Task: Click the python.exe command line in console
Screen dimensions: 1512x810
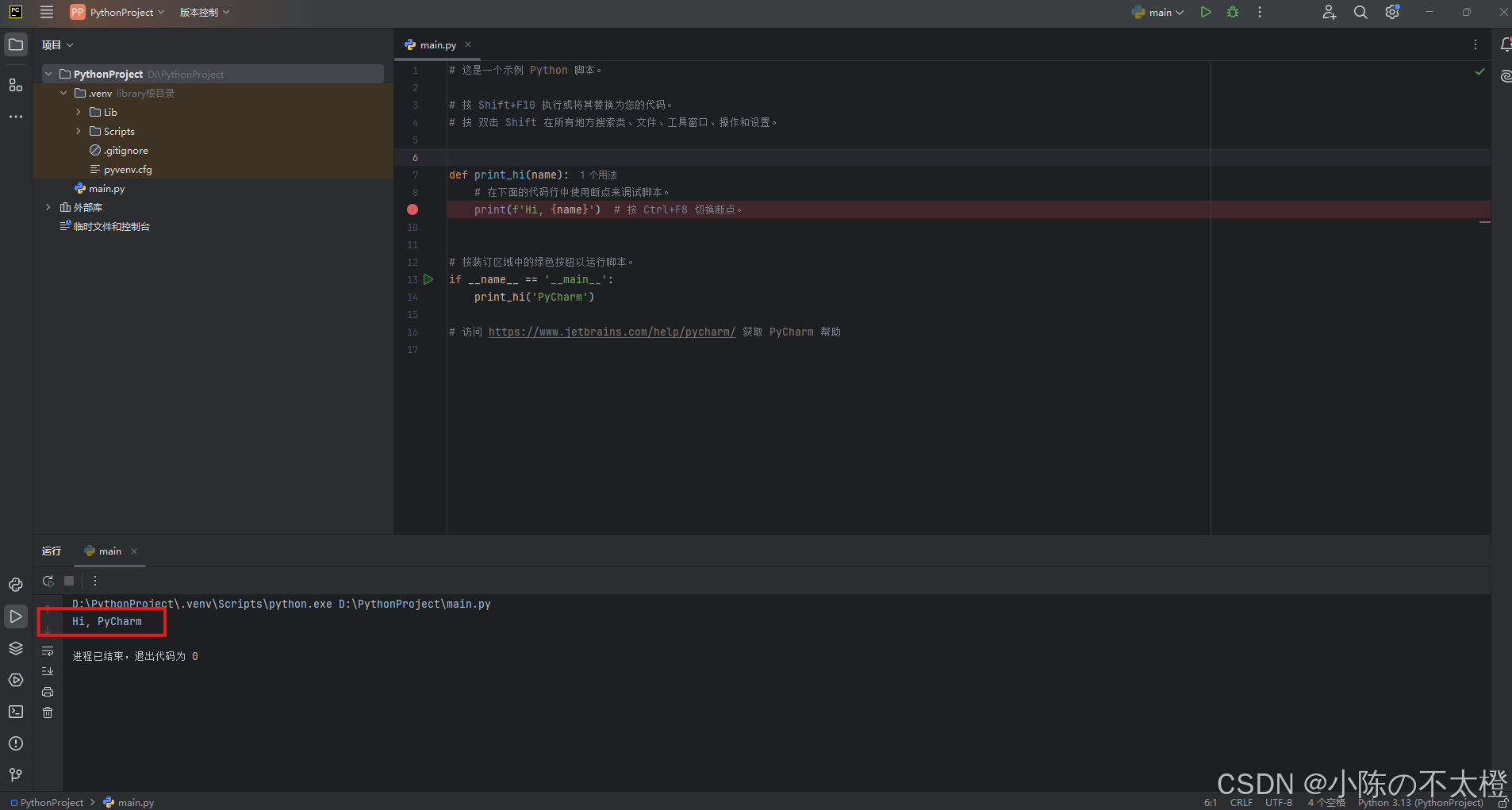Action: 282,604
